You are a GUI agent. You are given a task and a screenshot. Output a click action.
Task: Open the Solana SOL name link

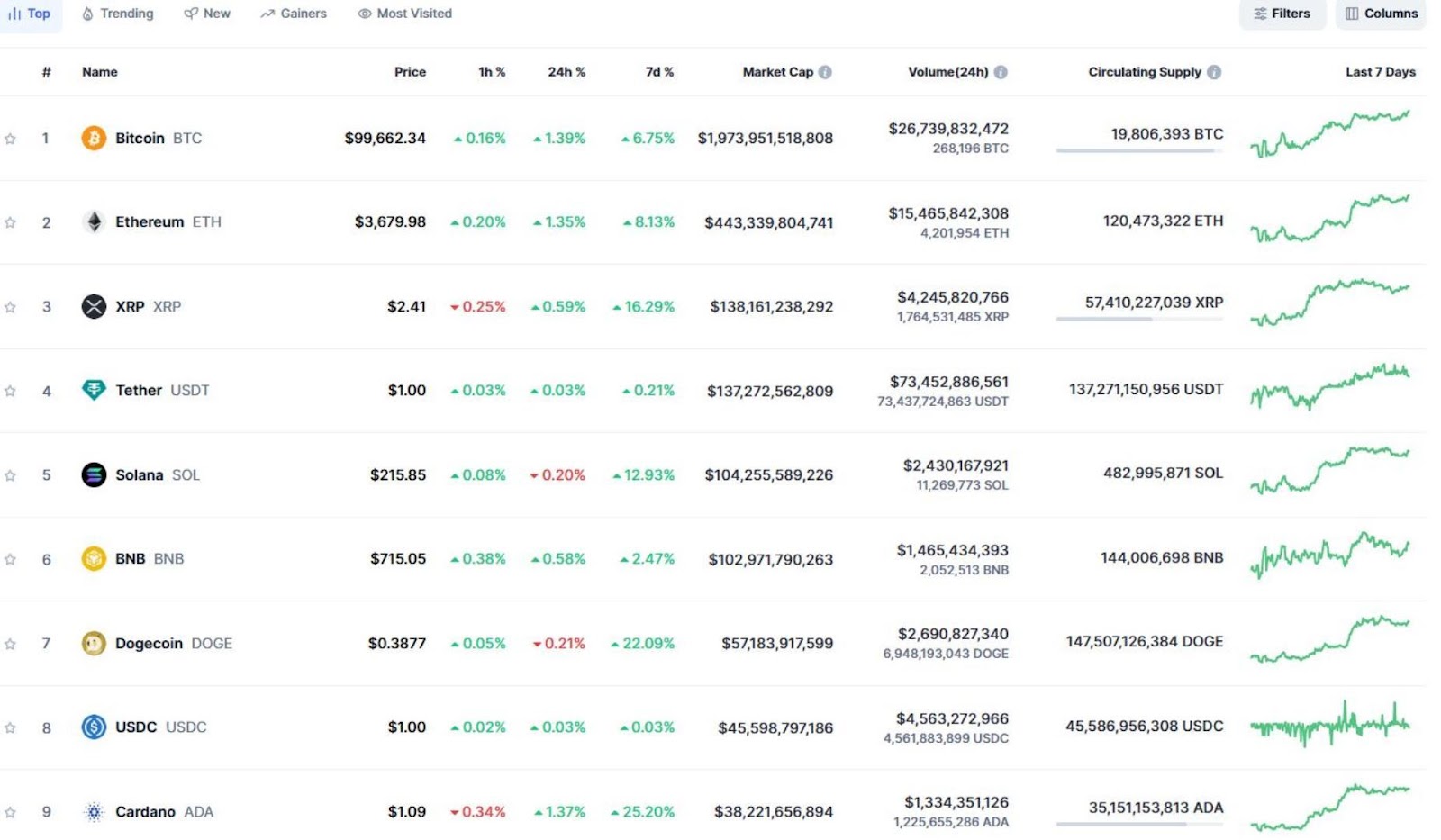coord(158,474)
